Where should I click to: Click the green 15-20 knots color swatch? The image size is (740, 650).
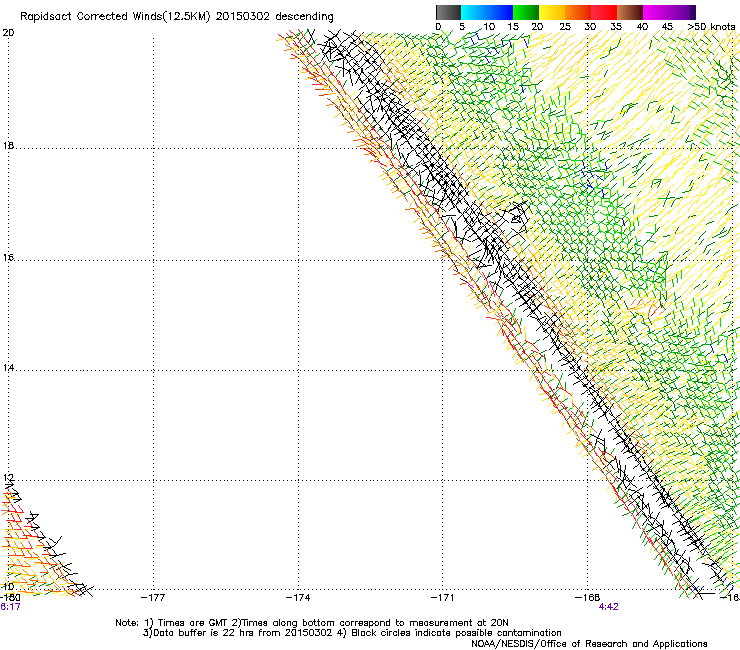[526, 12]
